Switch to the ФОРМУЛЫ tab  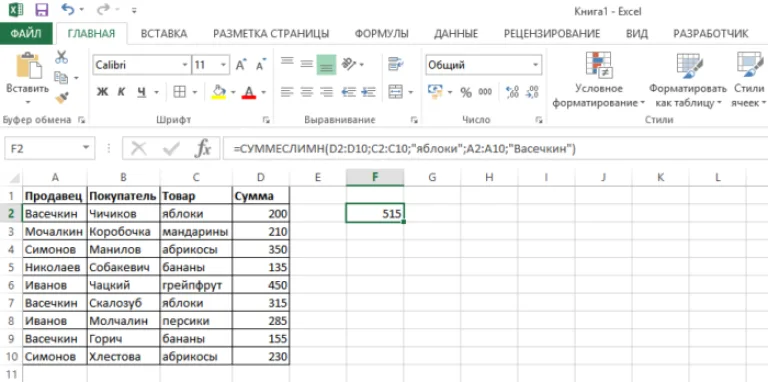coord(382,33)
